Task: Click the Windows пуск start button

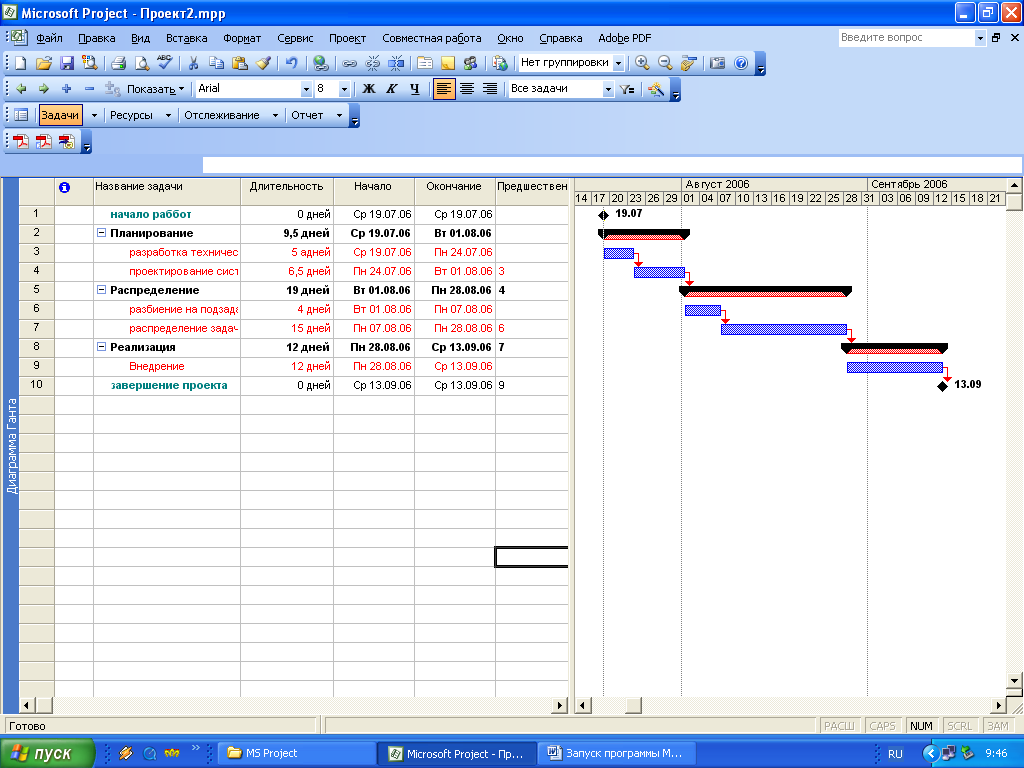Action: pos(46,753)
